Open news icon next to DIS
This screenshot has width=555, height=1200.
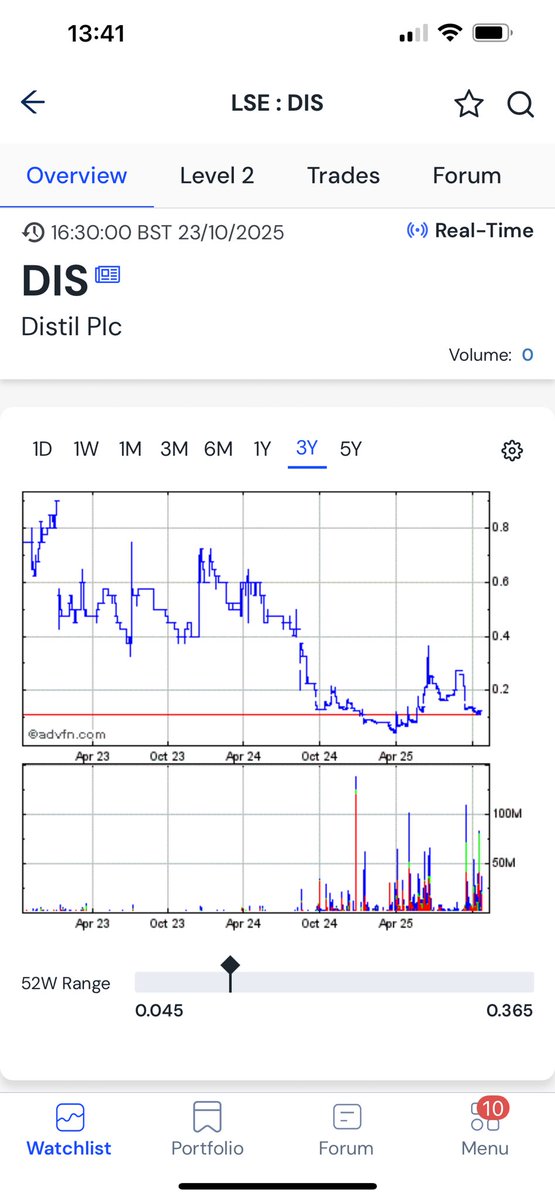107,275
